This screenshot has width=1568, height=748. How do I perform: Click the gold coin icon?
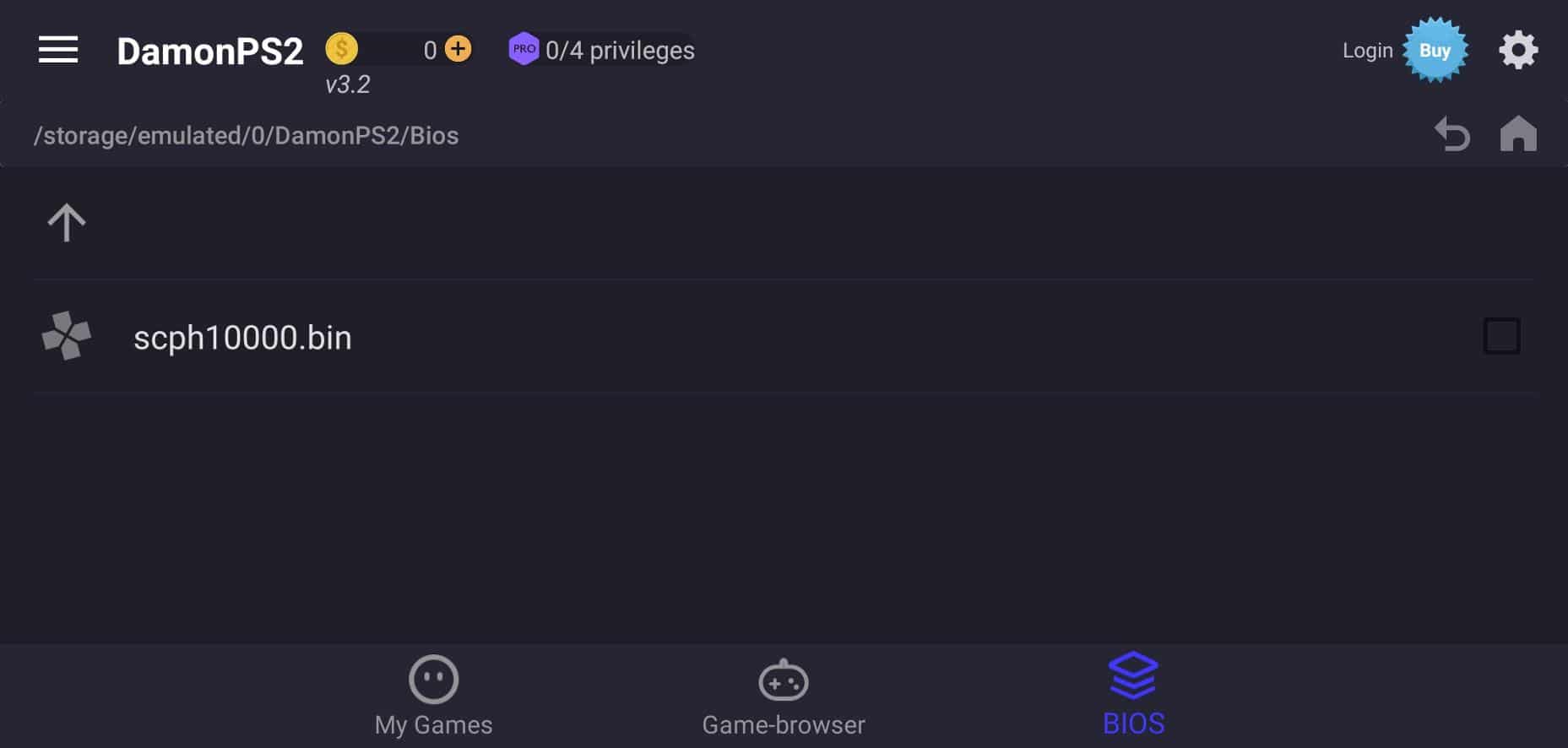coord(342,49)
